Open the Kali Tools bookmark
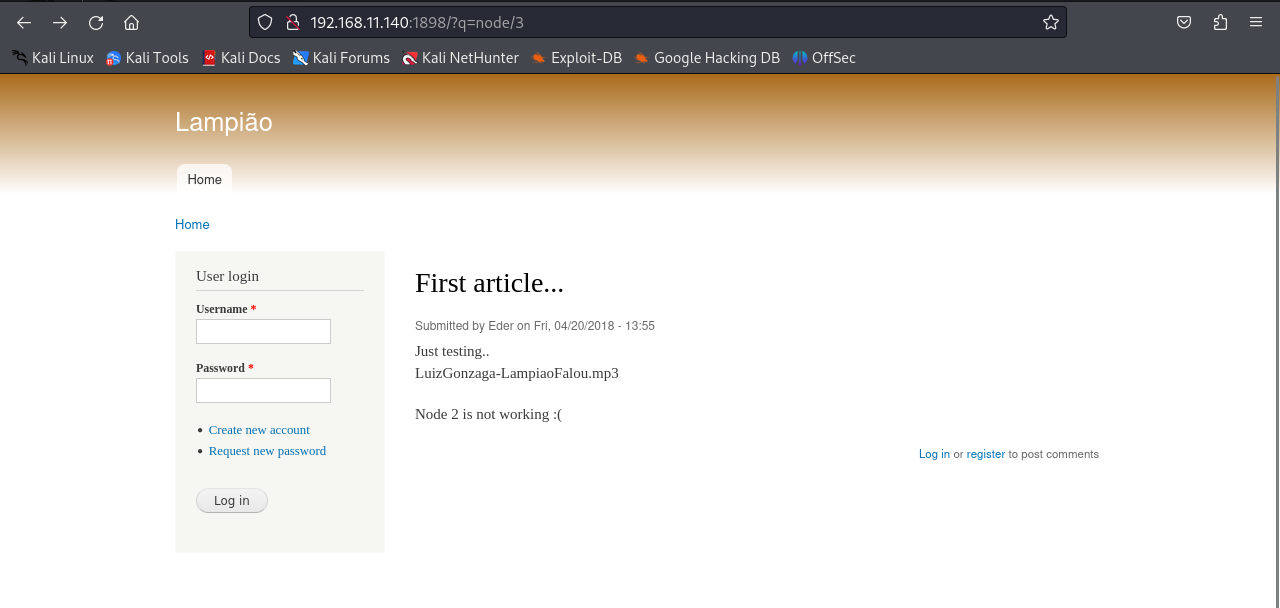This screenshot has height=608, width=1280. (x=147, y=58)
